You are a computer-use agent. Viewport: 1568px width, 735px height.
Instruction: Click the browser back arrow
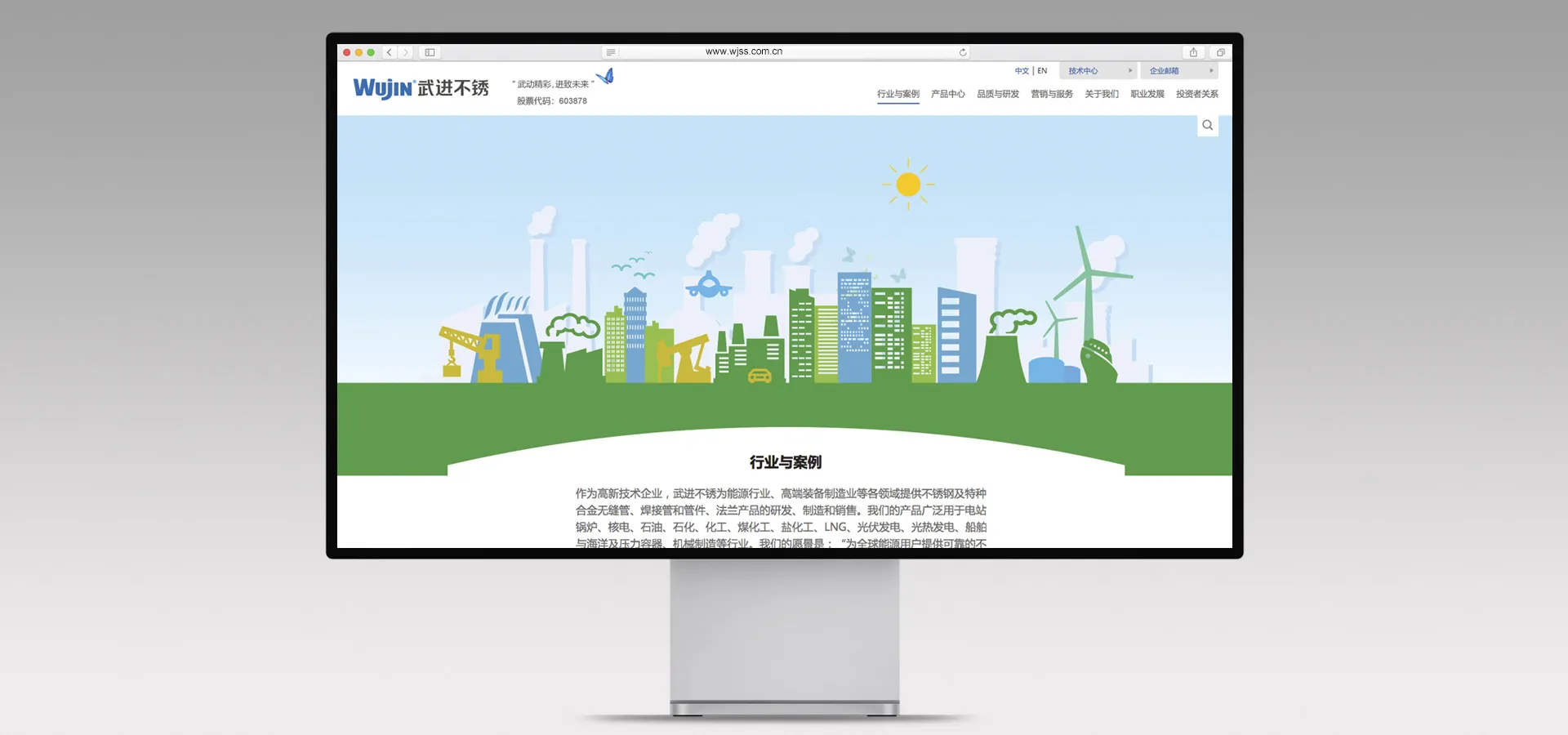[390, 52]
